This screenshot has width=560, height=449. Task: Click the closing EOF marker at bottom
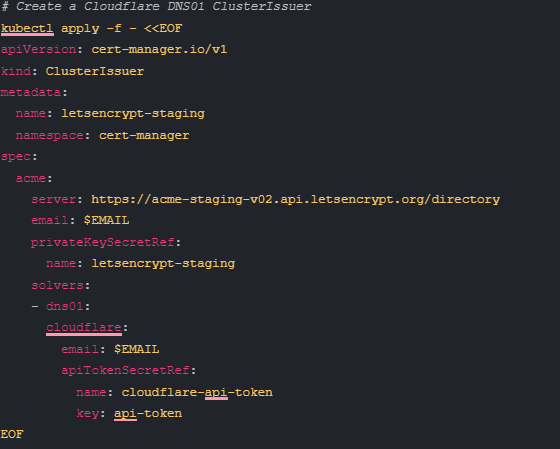pyautogui.click(x=12, y=435)
